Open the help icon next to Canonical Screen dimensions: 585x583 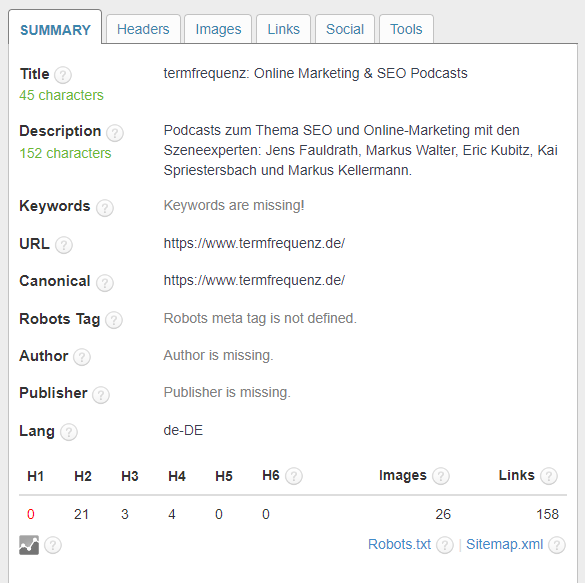(x=104, y=283)
